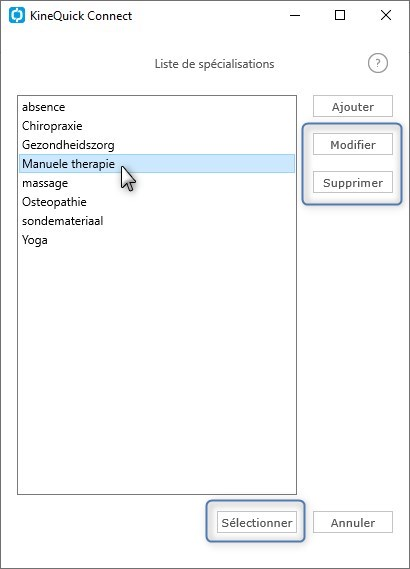
Task: Click the Modifier button
Action: (353, 144)
